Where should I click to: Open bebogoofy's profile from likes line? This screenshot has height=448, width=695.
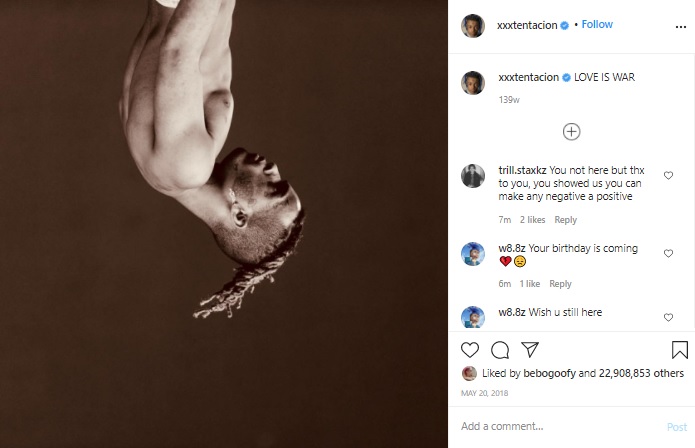[x=549, y=373]
